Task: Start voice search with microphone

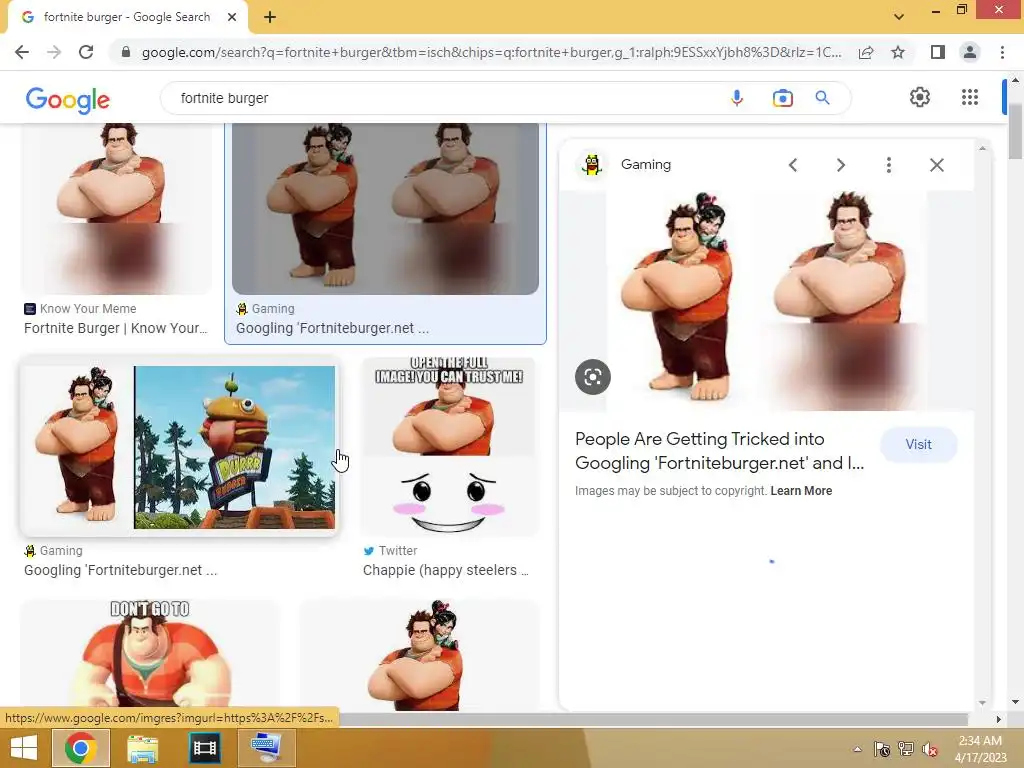Action: [737, 98]
